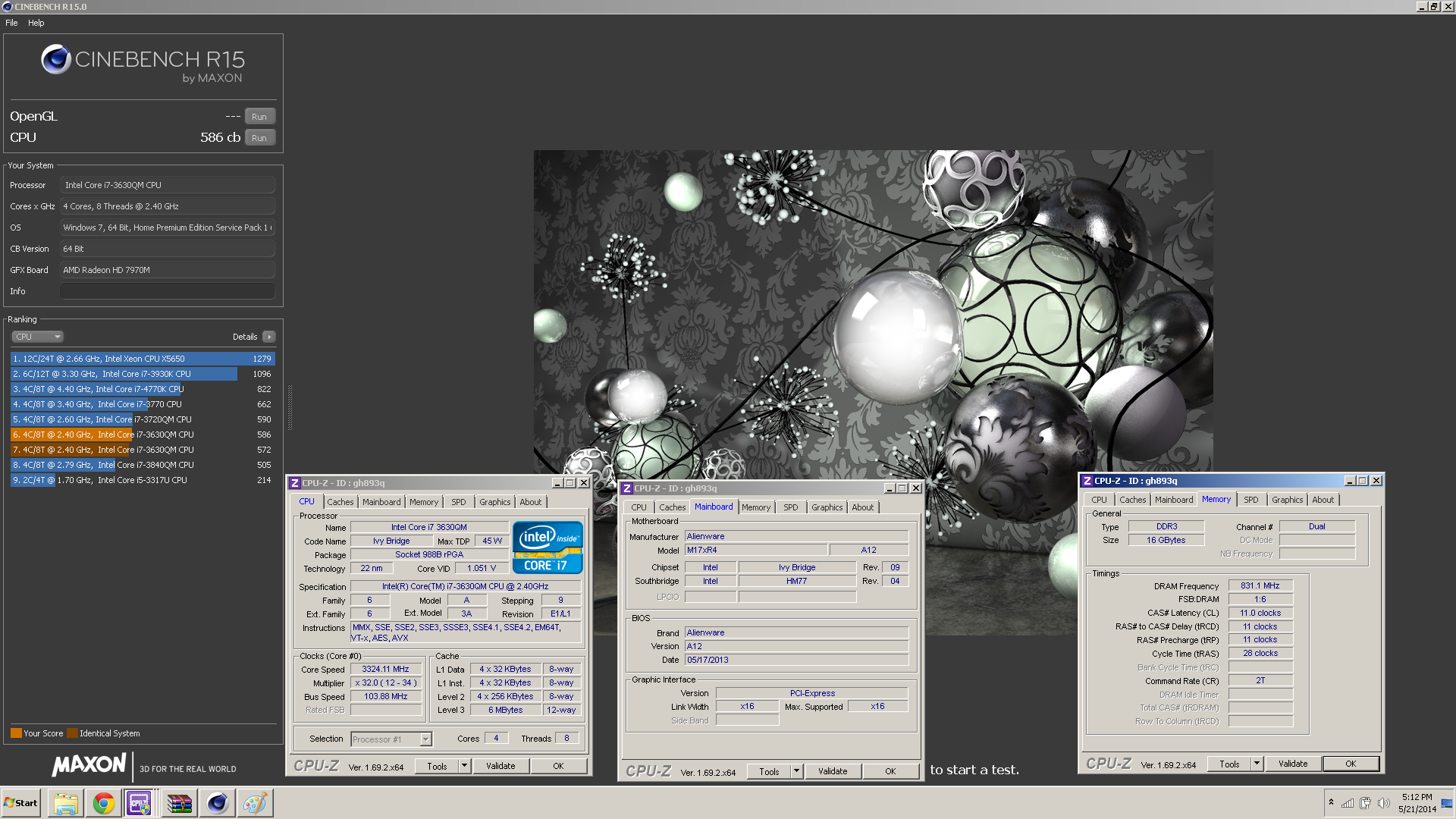Click Validate in the Mainboard window
This screenshot has width=1456, height=819.
coord(833,771)
